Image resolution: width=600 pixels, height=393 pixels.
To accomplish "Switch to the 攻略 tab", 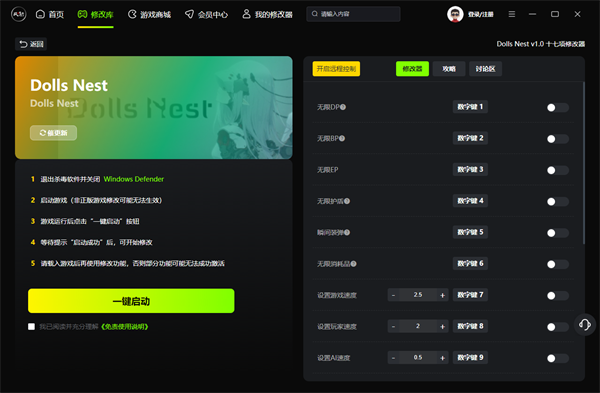I will point(449,69).
